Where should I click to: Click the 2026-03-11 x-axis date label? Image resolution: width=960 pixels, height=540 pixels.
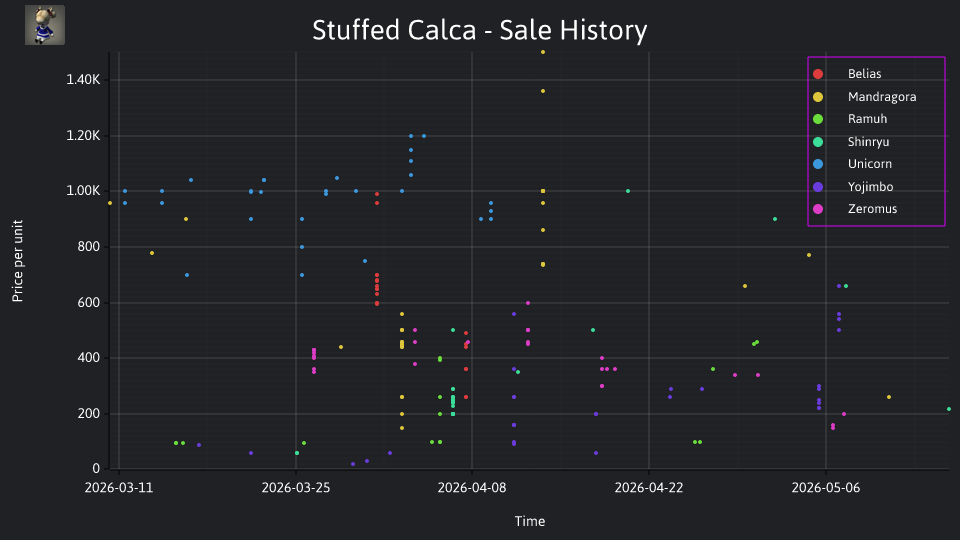pos(119,487)
